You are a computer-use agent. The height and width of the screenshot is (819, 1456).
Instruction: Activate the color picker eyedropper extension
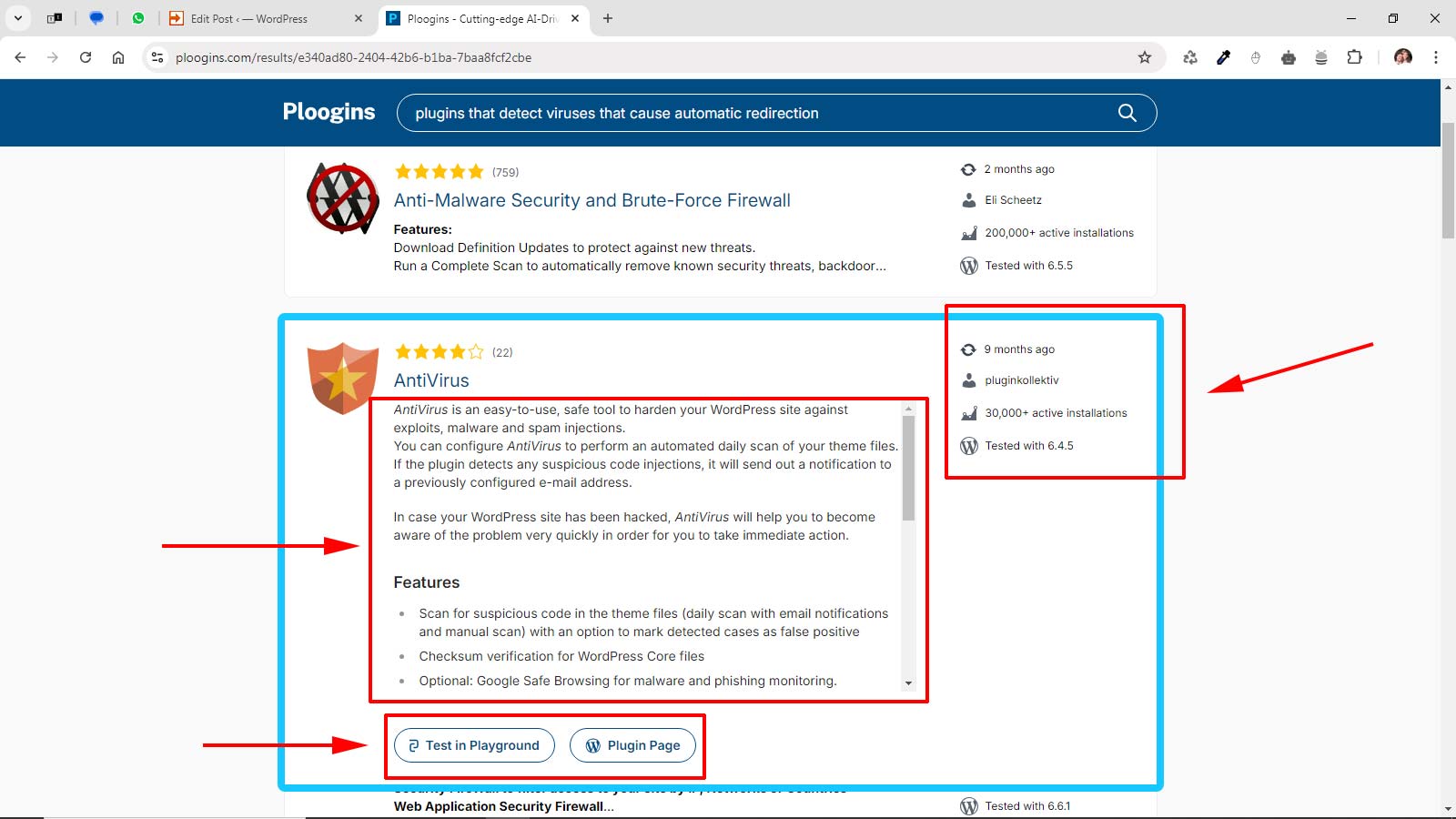[1223, 57]
